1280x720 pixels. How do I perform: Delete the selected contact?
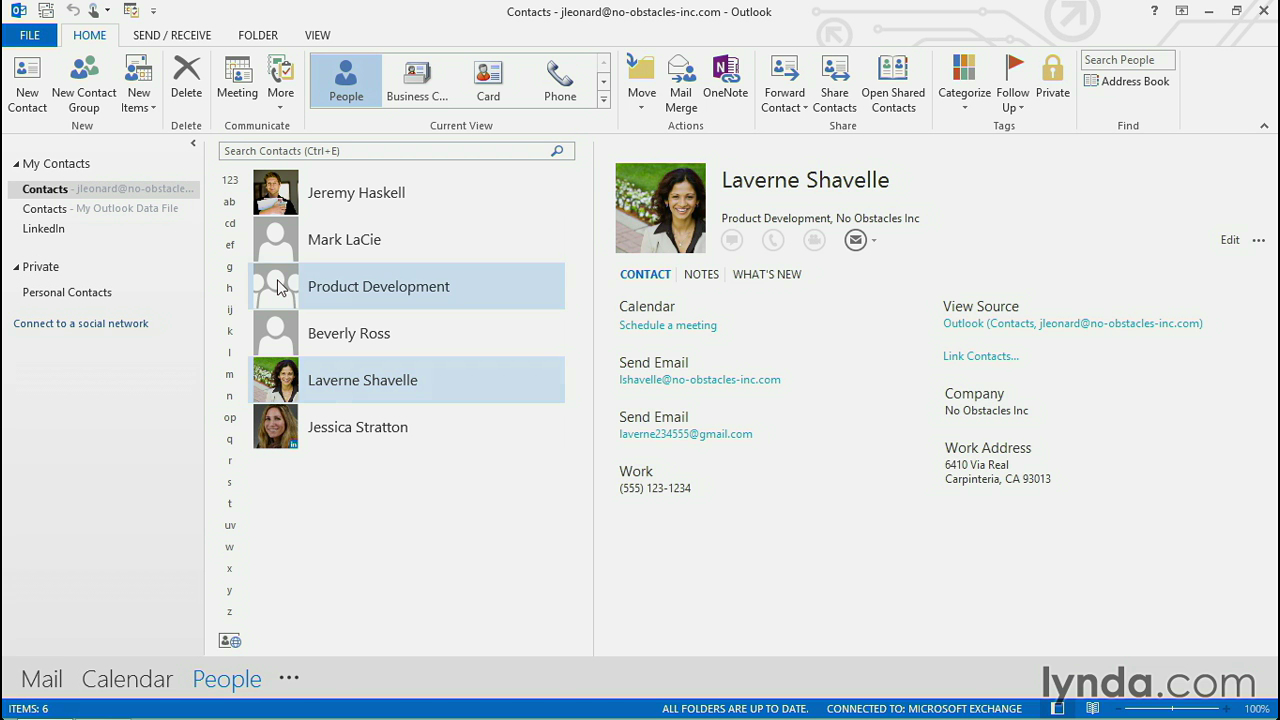click(x=186, y=78)
